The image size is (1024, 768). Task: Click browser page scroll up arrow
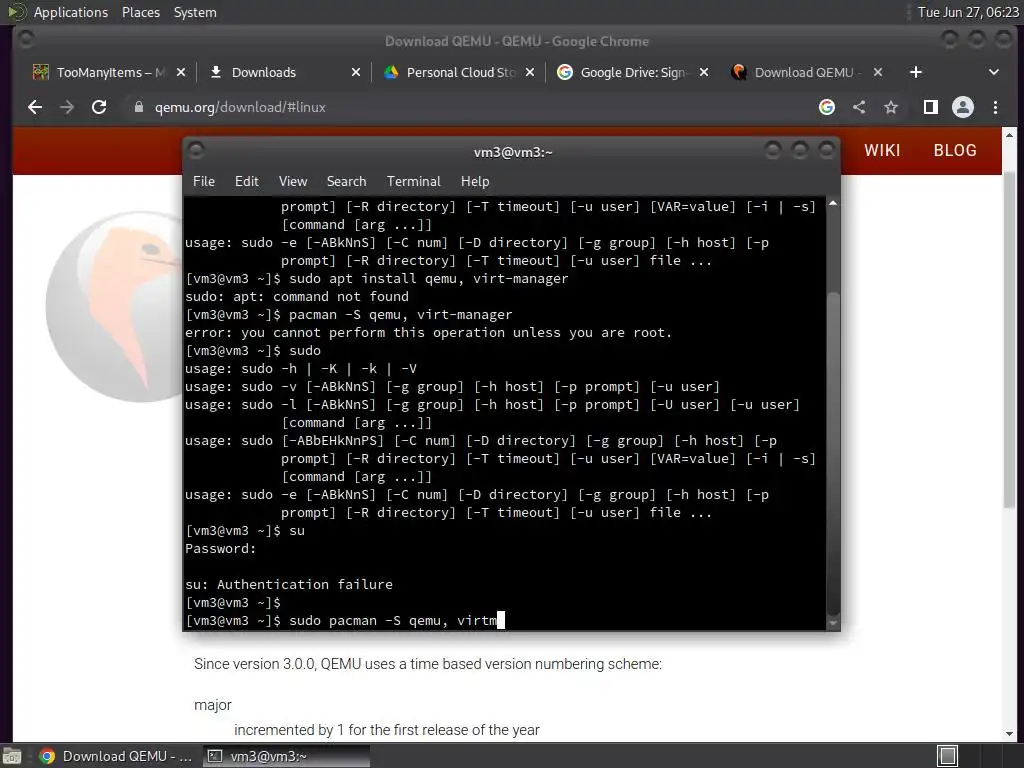[1009, 135]
